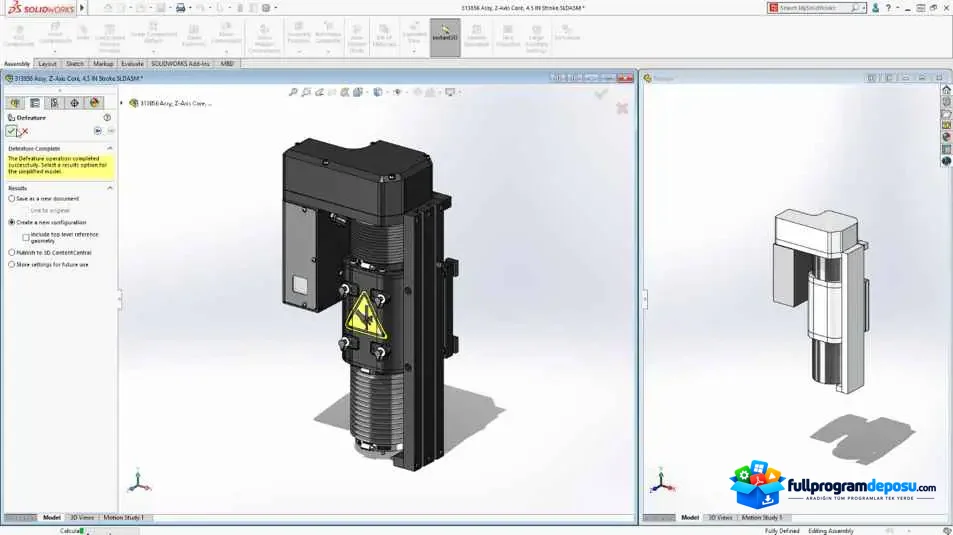Click the Zoom to Fit icon

click(293, 92)
